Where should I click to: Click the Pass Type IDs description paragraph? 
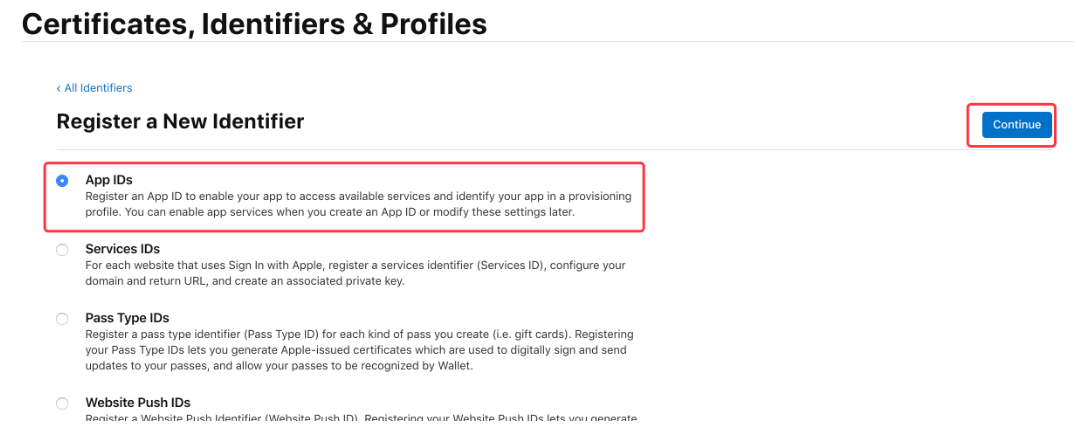[x=358, y=350]
